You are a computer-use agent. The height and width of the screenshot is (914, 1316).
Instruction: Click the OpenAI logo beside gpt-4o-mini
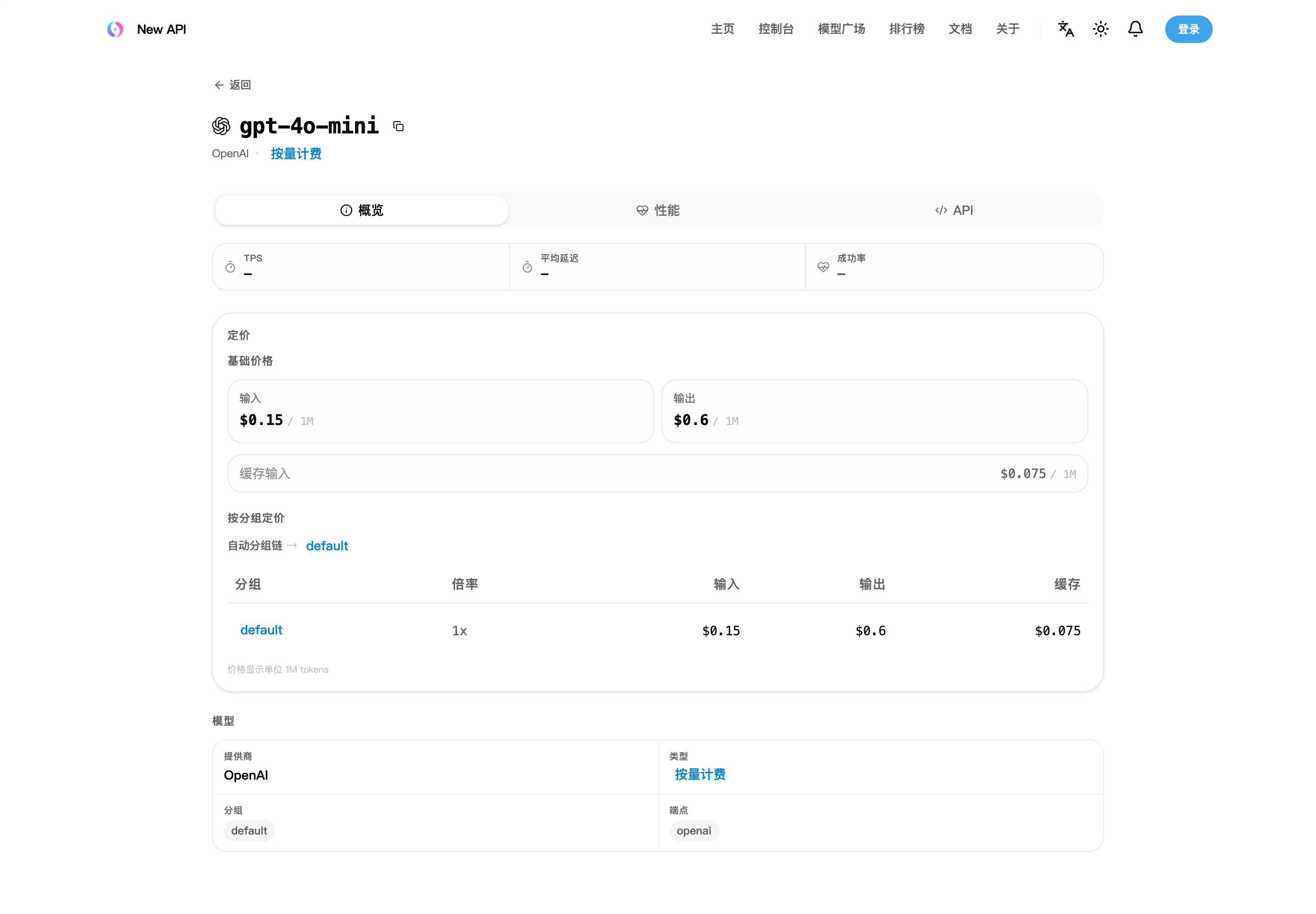(221, 126)
